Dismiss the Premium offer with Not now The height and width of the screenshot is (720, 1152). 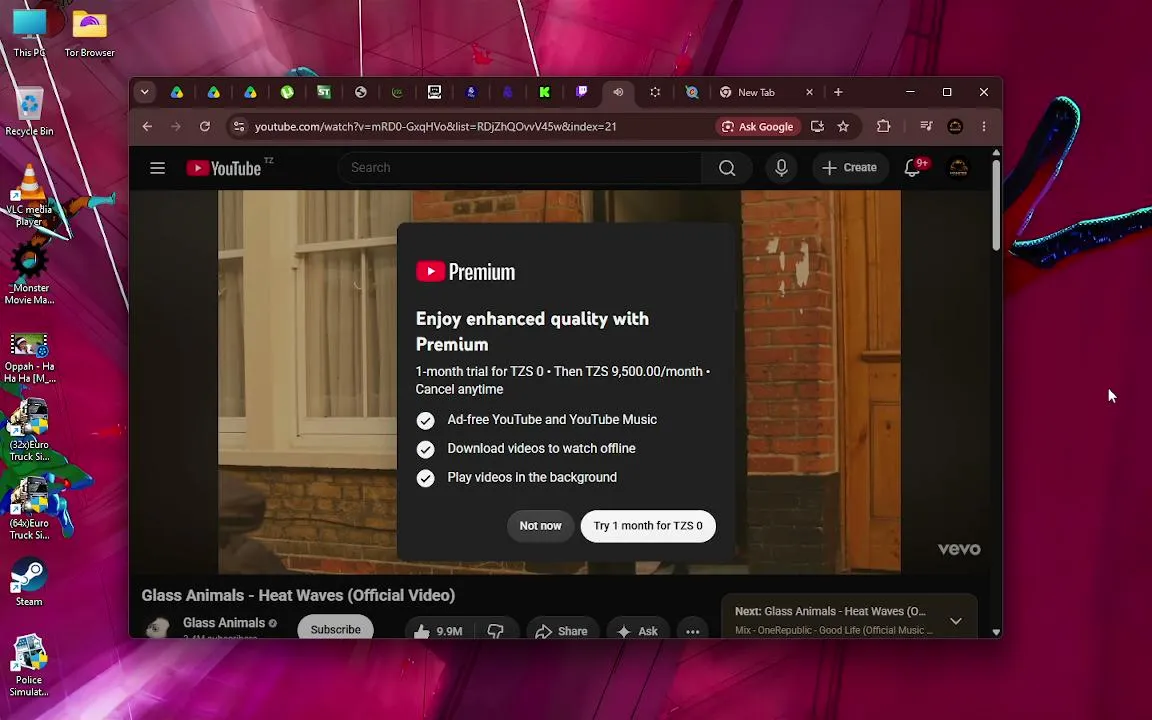pyautogui.click(x=540, y=526)
